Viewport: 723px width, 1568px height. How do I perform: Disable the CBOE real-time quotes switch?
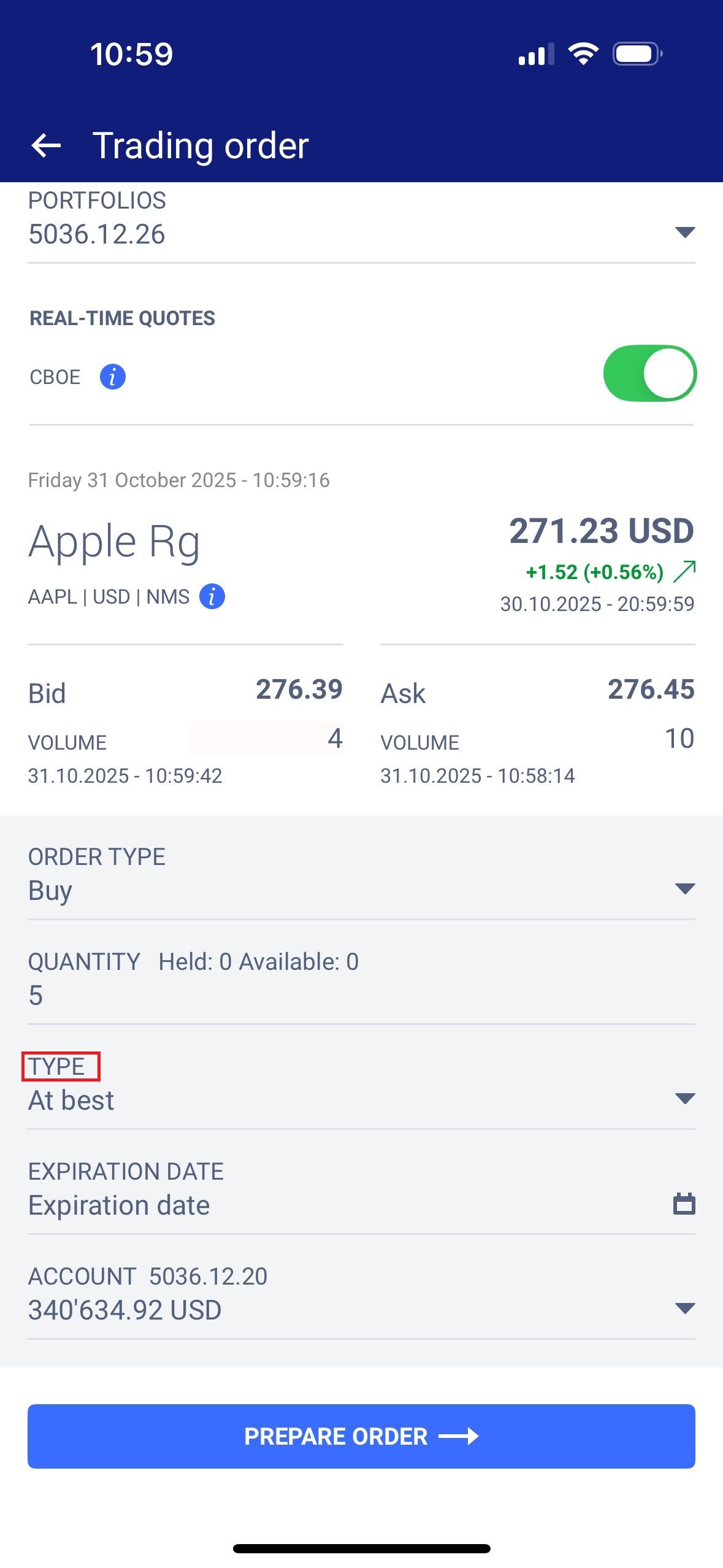click(x=649, y=374)
